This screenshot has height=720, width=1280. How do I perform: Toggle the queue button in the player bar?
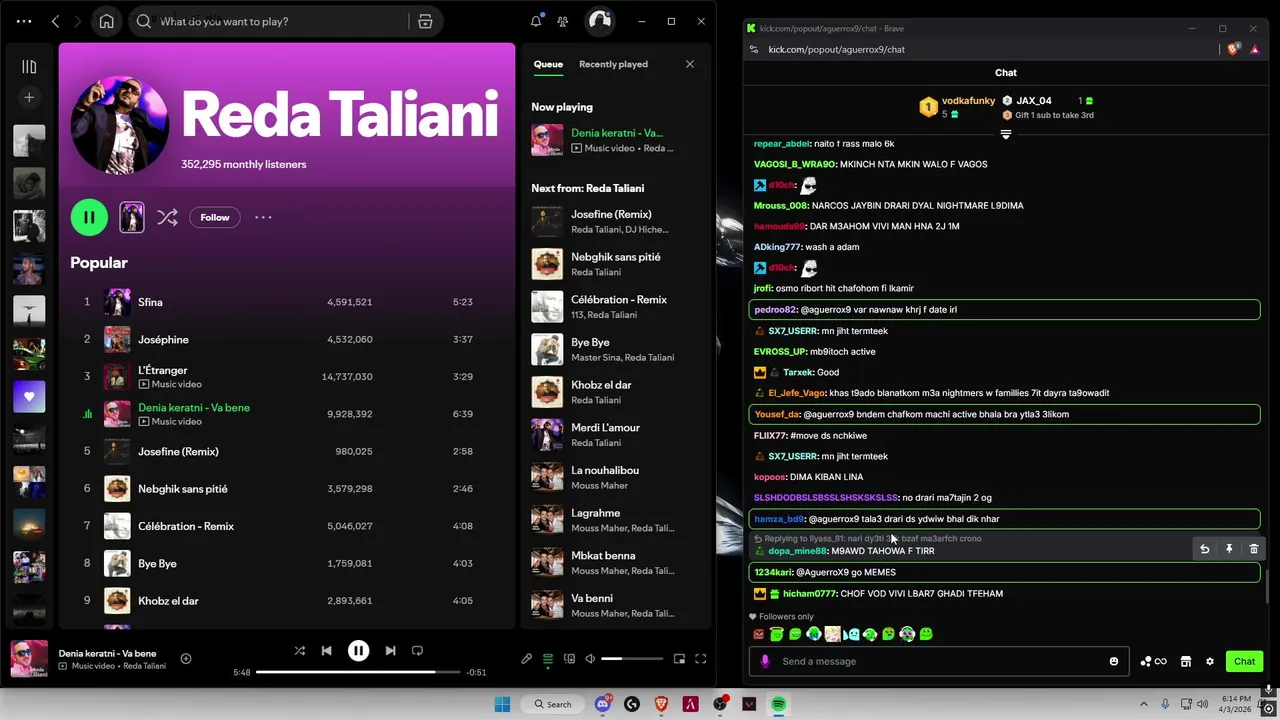pyautogui.click(x=548, y=658)
